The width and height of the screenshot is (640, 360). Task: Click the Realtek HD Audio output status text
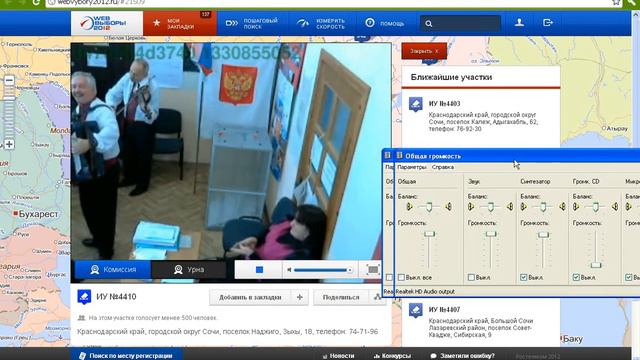424,291
